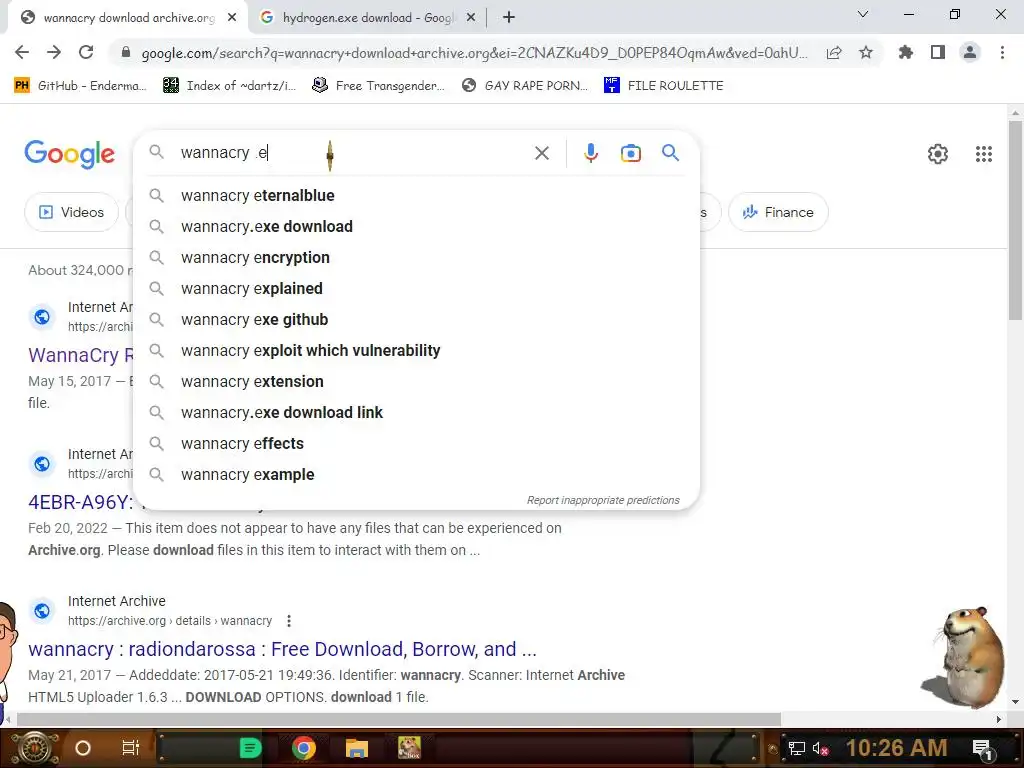Choose suggestion wannacry exploit which vulnerability
Viewport: 1024px width, 768px height.
pyautogui.click(x=416, y=351)
